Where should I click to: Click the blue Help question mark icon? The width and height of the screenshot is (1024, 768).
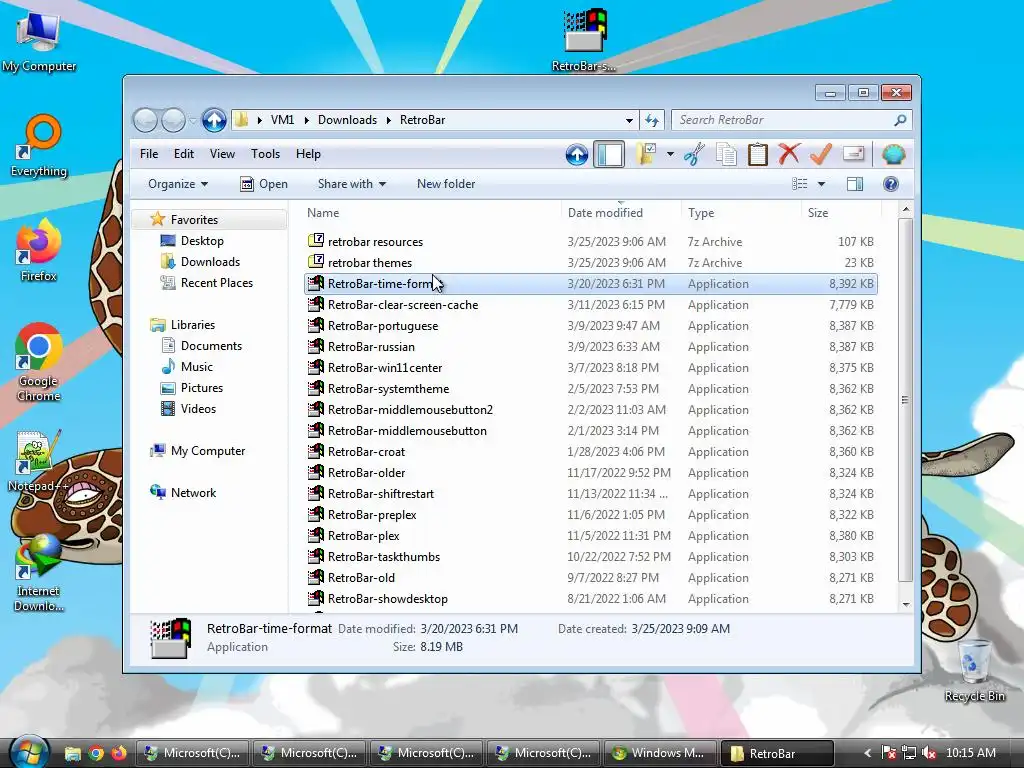coord(891,184)
